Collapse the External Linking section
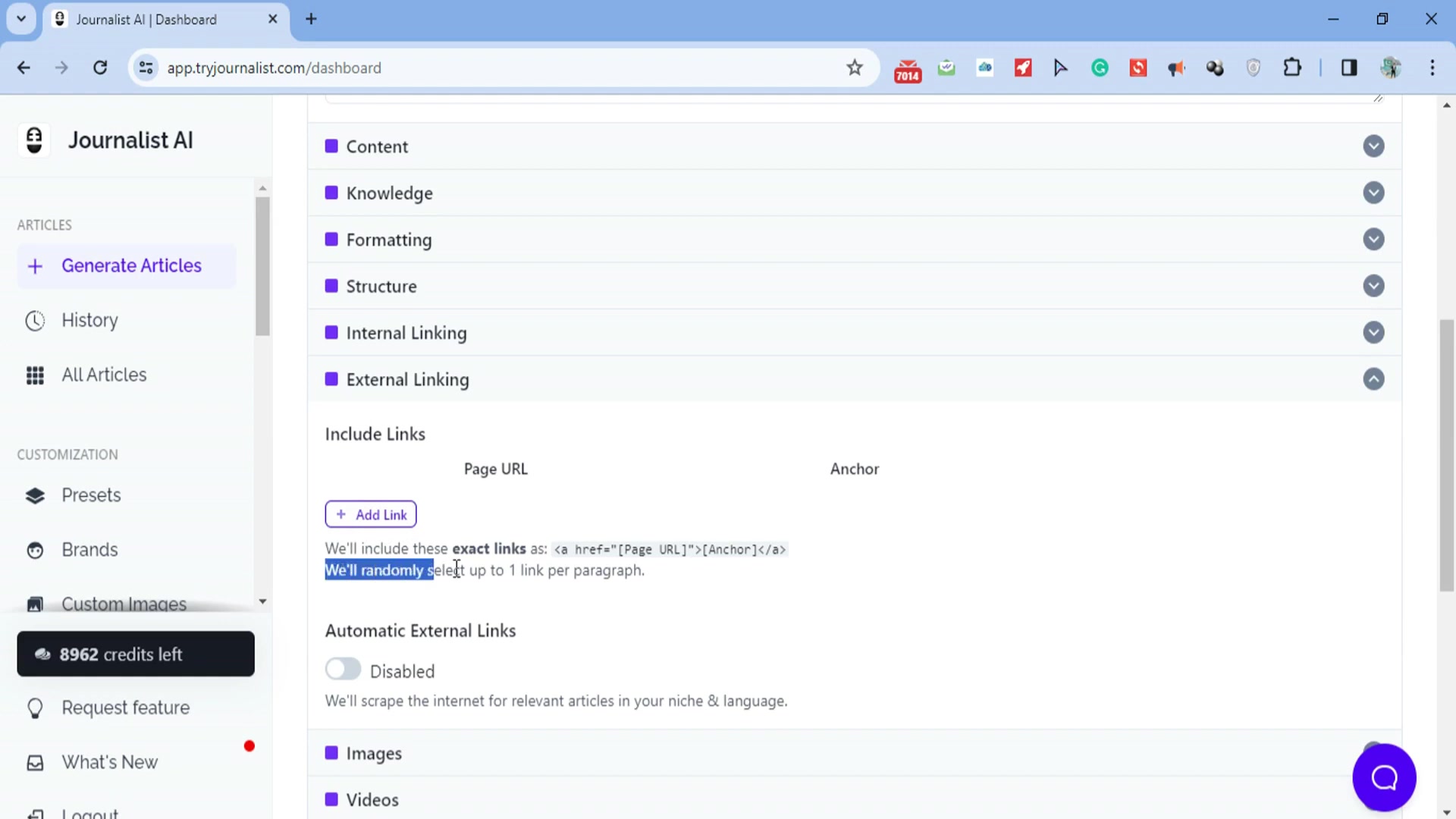1456x819 pixels. pos(1373,379)
